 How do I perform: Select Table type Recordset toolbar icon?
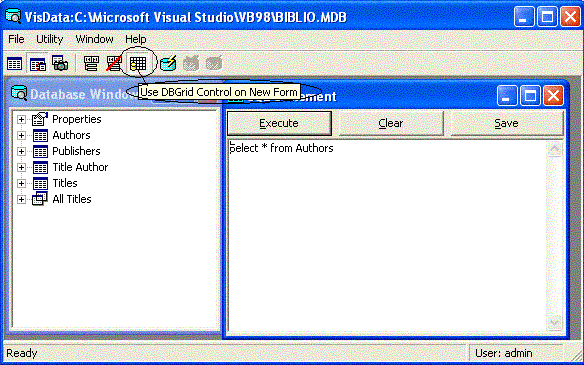[15, 64]
